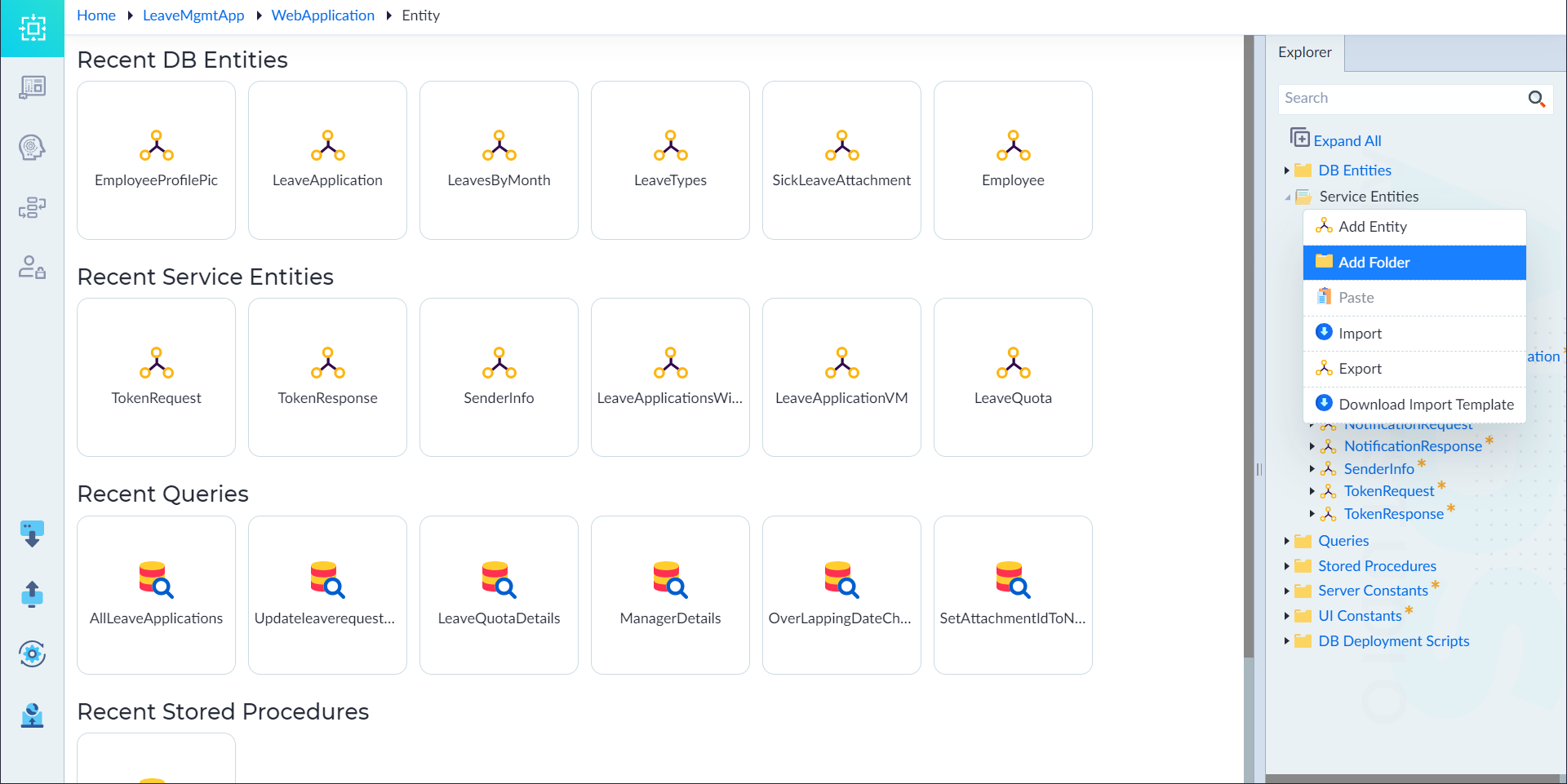
Task: Open the LeaveApplication entity card
Action: point(327,160)
